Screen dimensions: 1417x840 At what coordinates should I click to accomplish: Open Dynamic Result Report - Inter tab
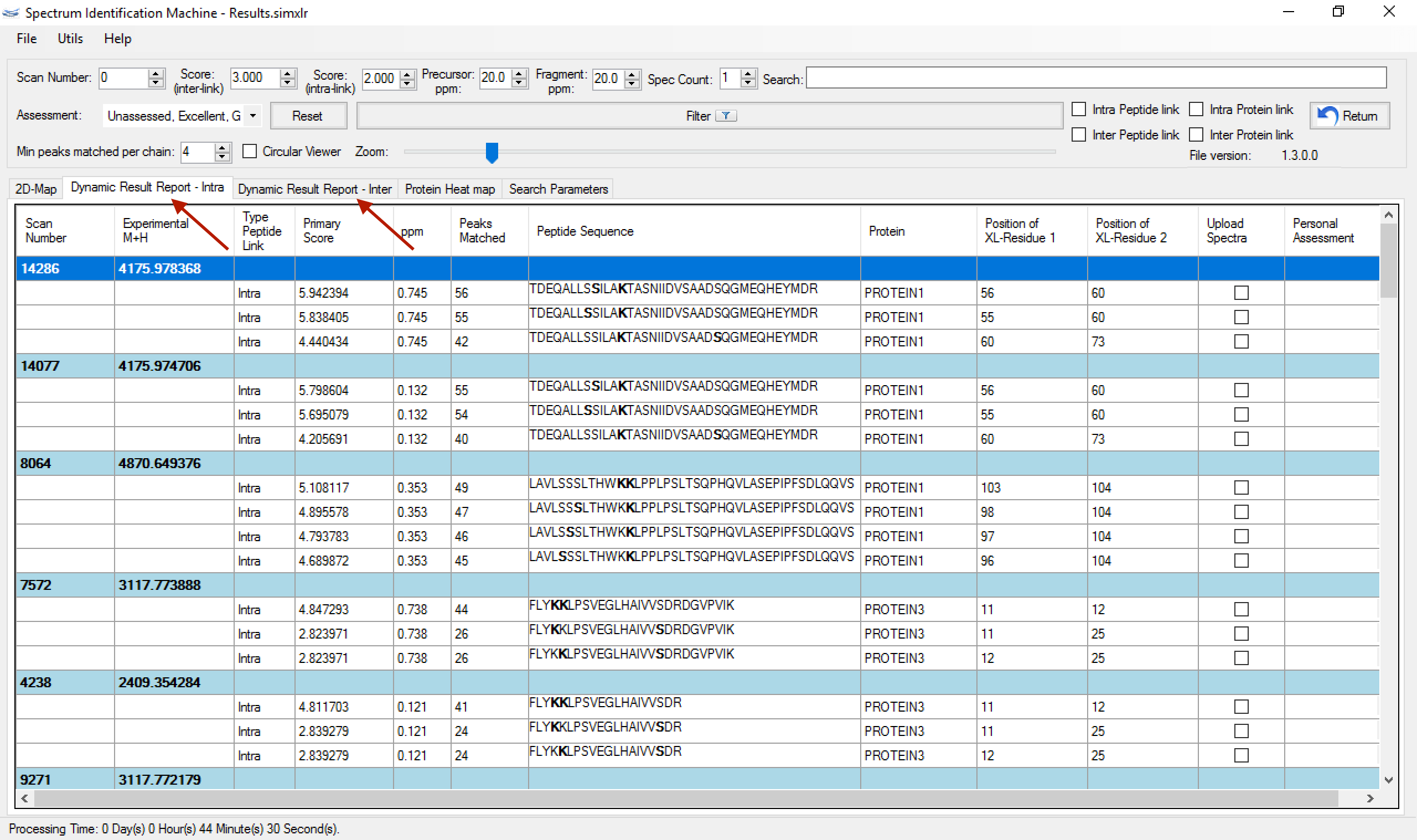(314, 189)
